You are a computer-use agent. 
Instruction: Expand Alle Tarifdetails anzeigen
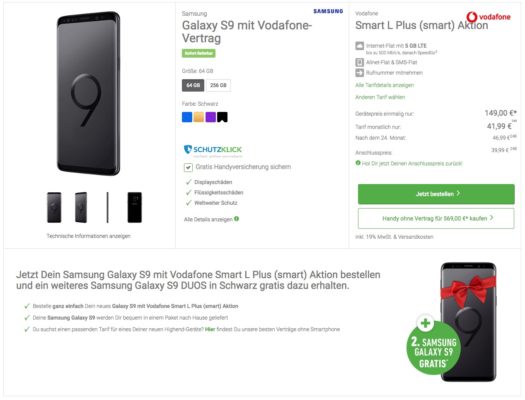(x=384, y=85)
